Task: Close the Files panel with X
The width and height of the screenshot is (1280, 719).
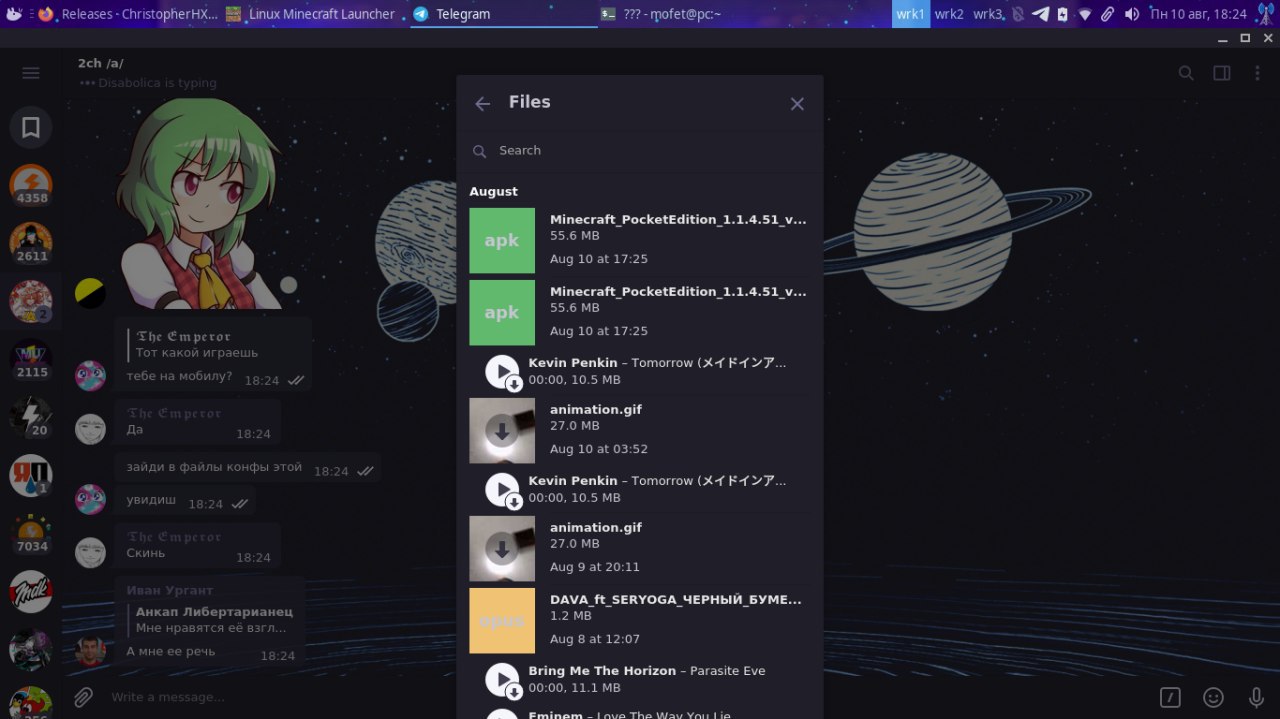Action: (797, 104)
